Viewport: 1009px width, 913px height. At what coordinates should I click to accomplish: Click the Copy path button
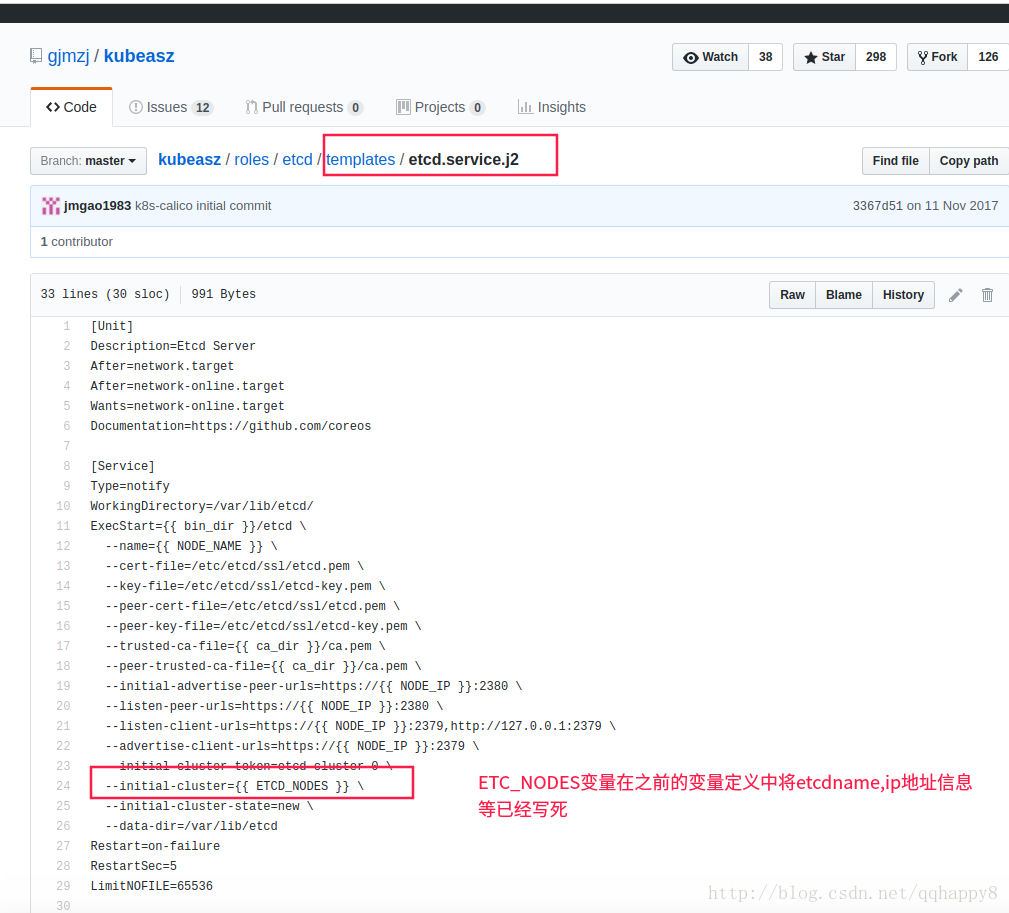pyautogui.click(x=968, y=161)
